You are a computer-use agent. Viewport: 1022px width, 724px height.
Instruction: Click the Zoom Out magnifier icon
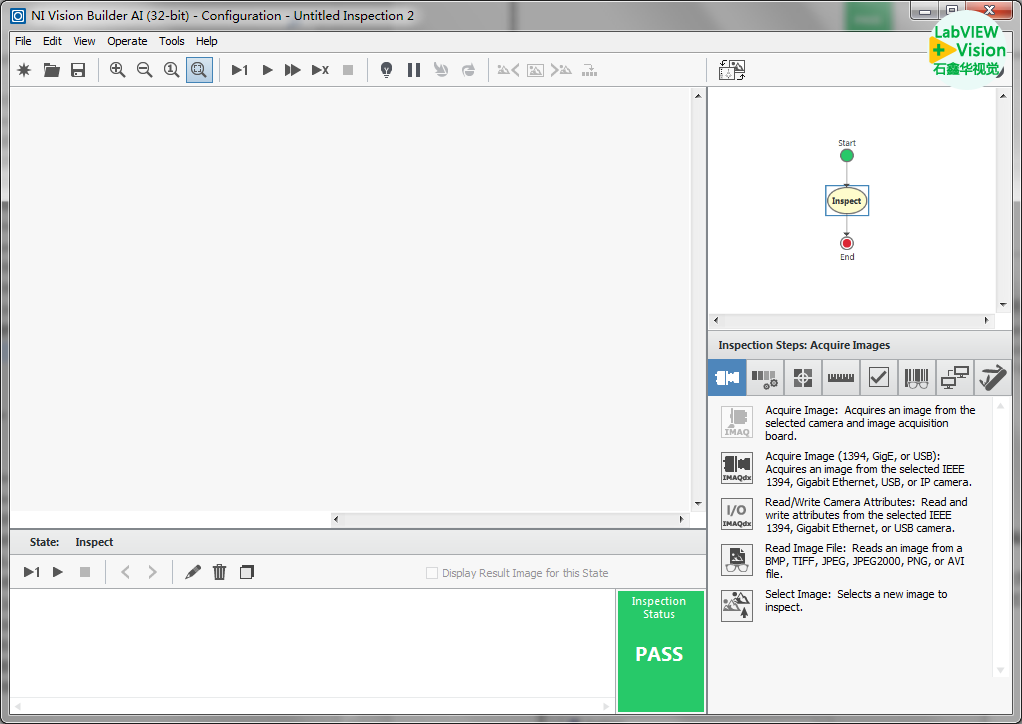click(x=144, y=70)
